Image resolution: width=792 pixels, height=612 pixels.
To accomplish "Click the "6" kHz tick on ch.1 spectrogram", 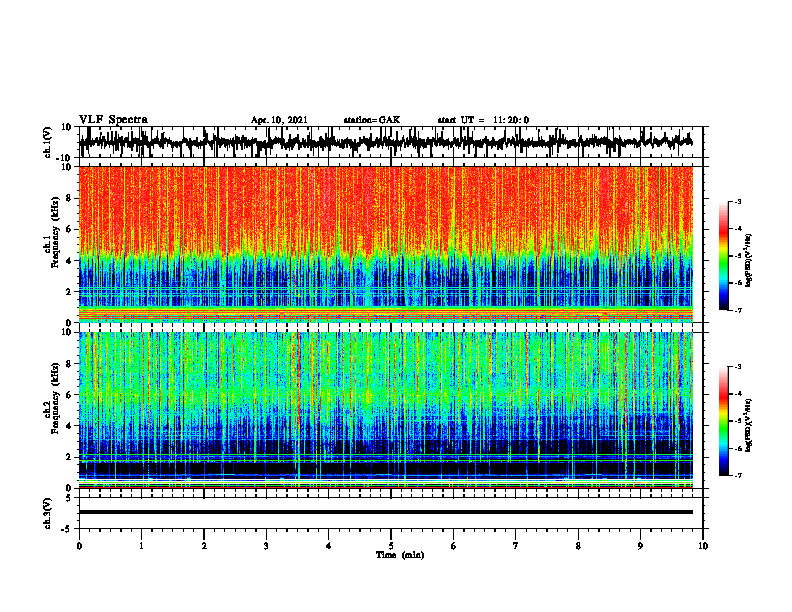I will [69, 229].
